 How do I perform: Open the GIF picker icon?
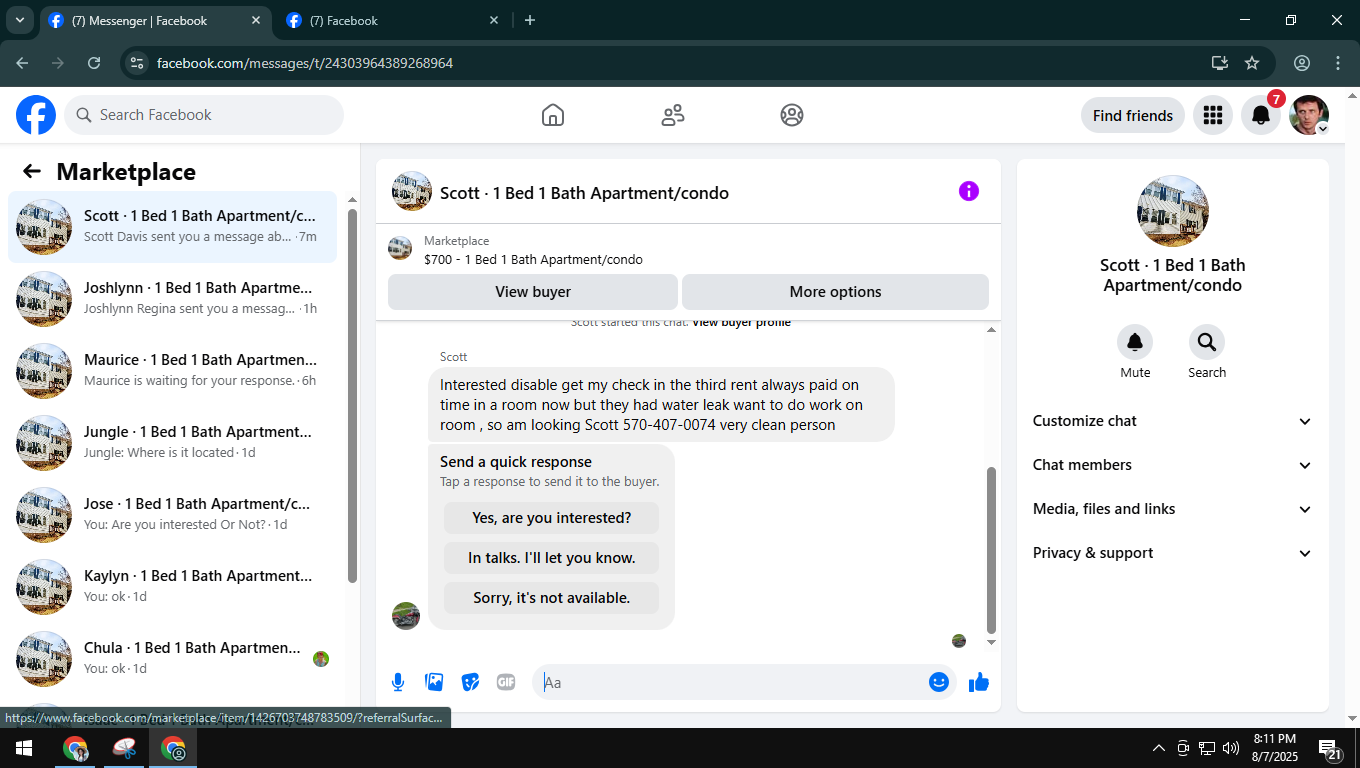[x=506, y=682]
